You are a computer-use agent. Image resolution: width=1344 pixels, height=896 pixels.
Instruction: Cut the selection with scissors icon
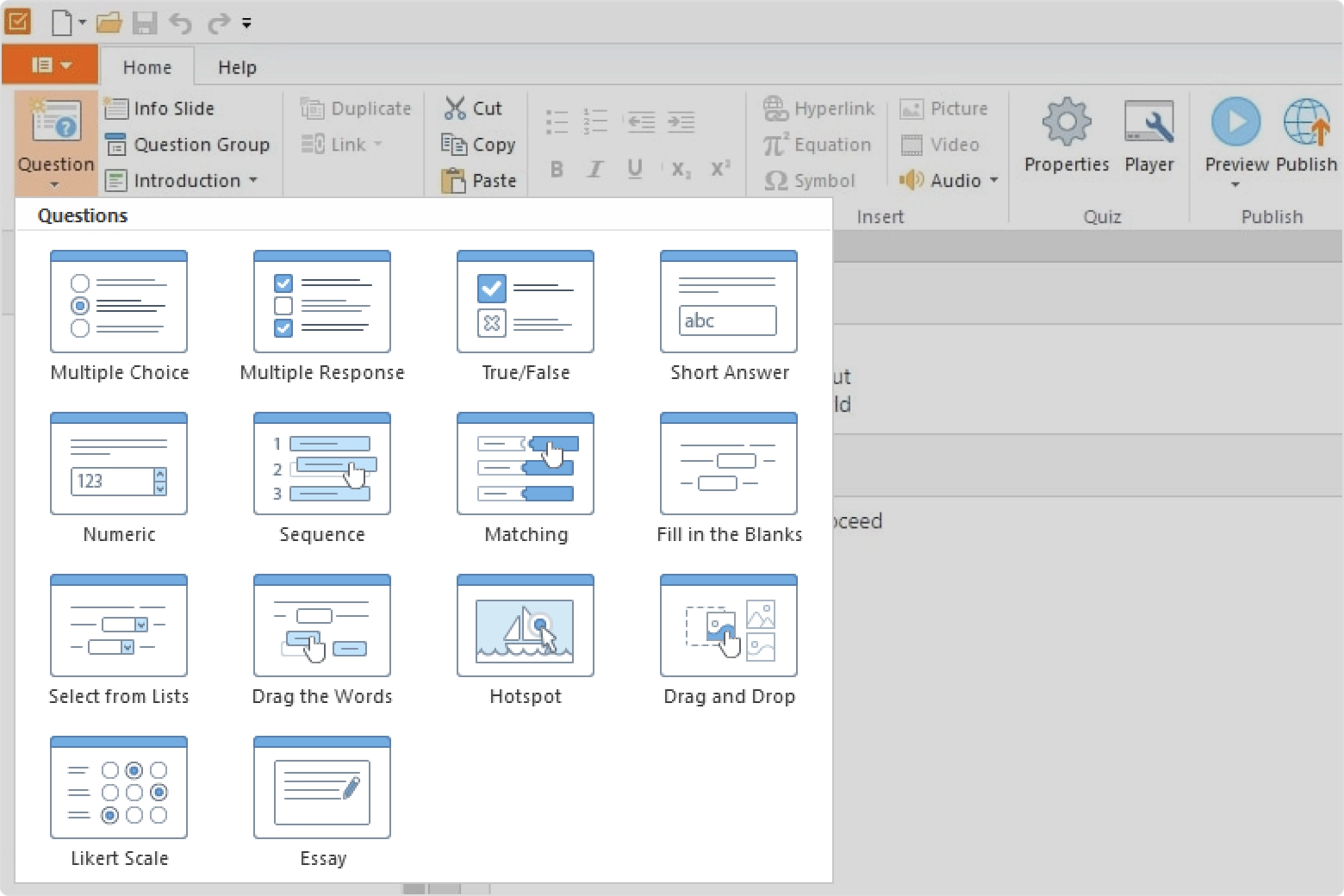[474, 109]
